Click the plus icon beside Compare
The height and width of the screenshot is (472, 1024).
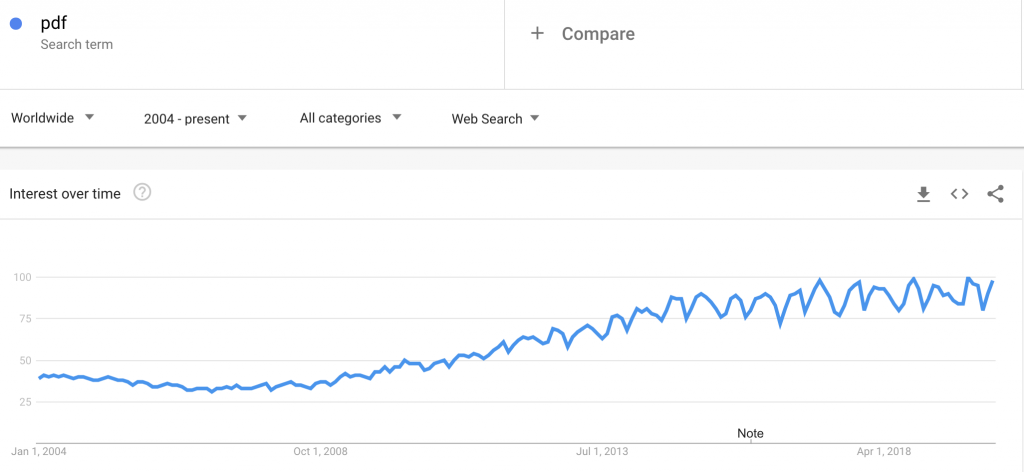pos(537,33)
